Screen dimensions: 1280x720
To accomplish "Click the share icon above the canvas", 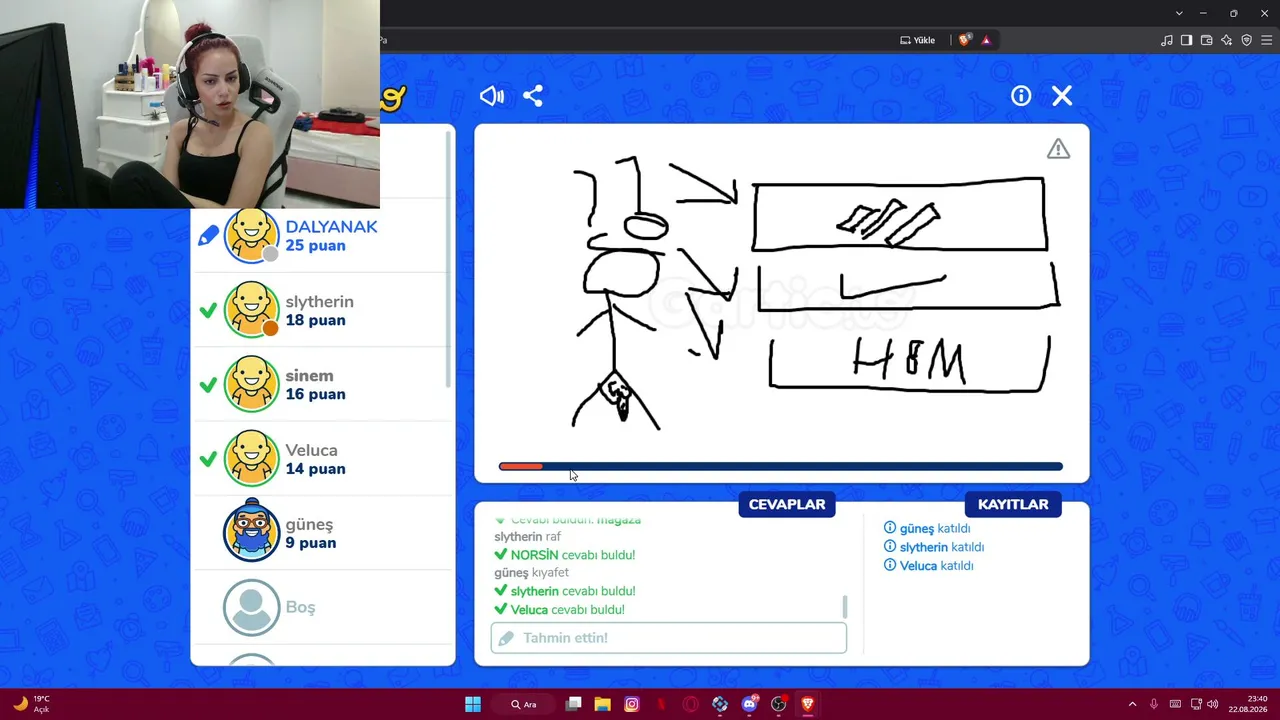I will (533, 96).
